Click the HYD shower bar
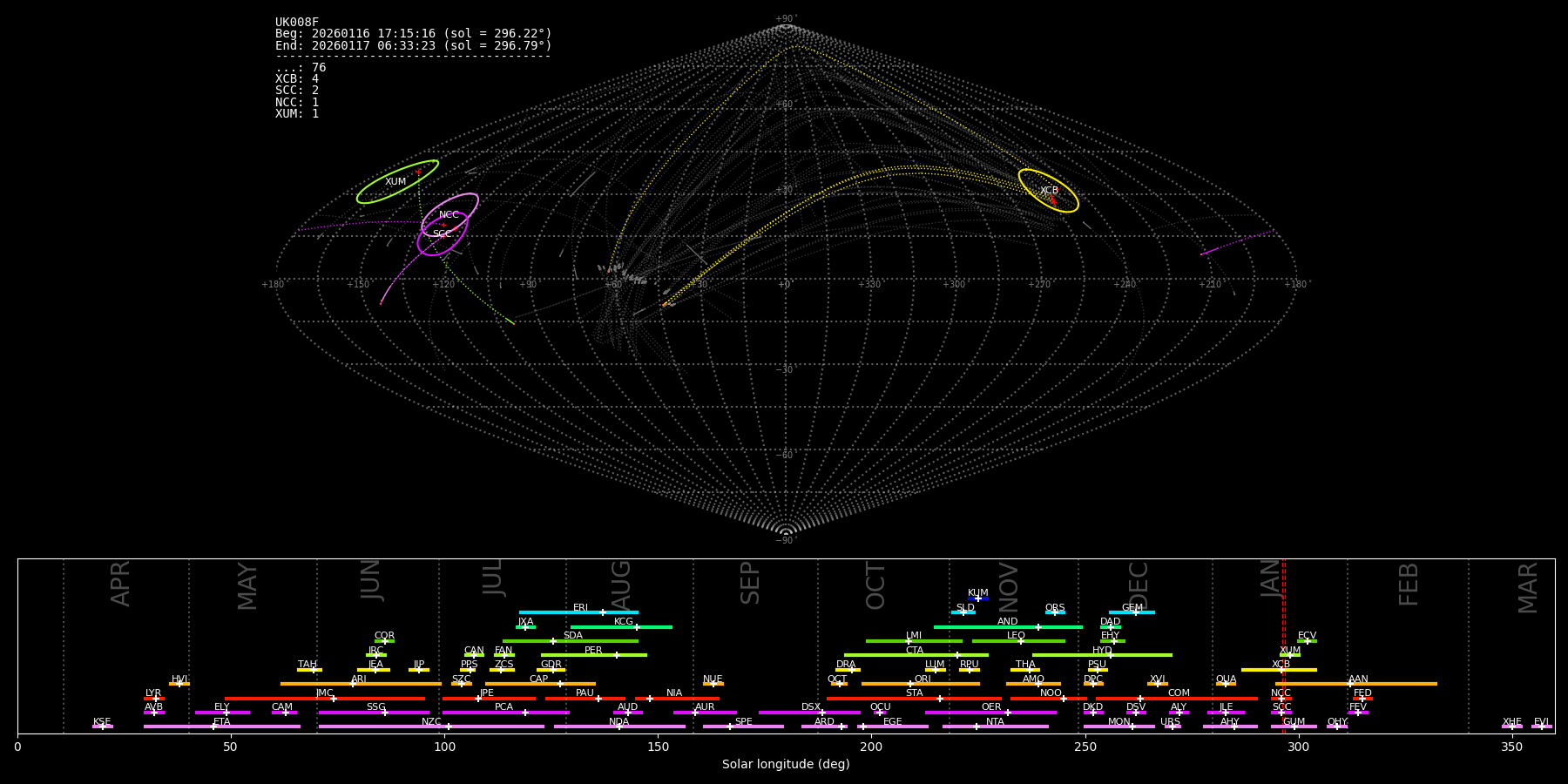1568x784 pixels. click(x=1102, y=655)
